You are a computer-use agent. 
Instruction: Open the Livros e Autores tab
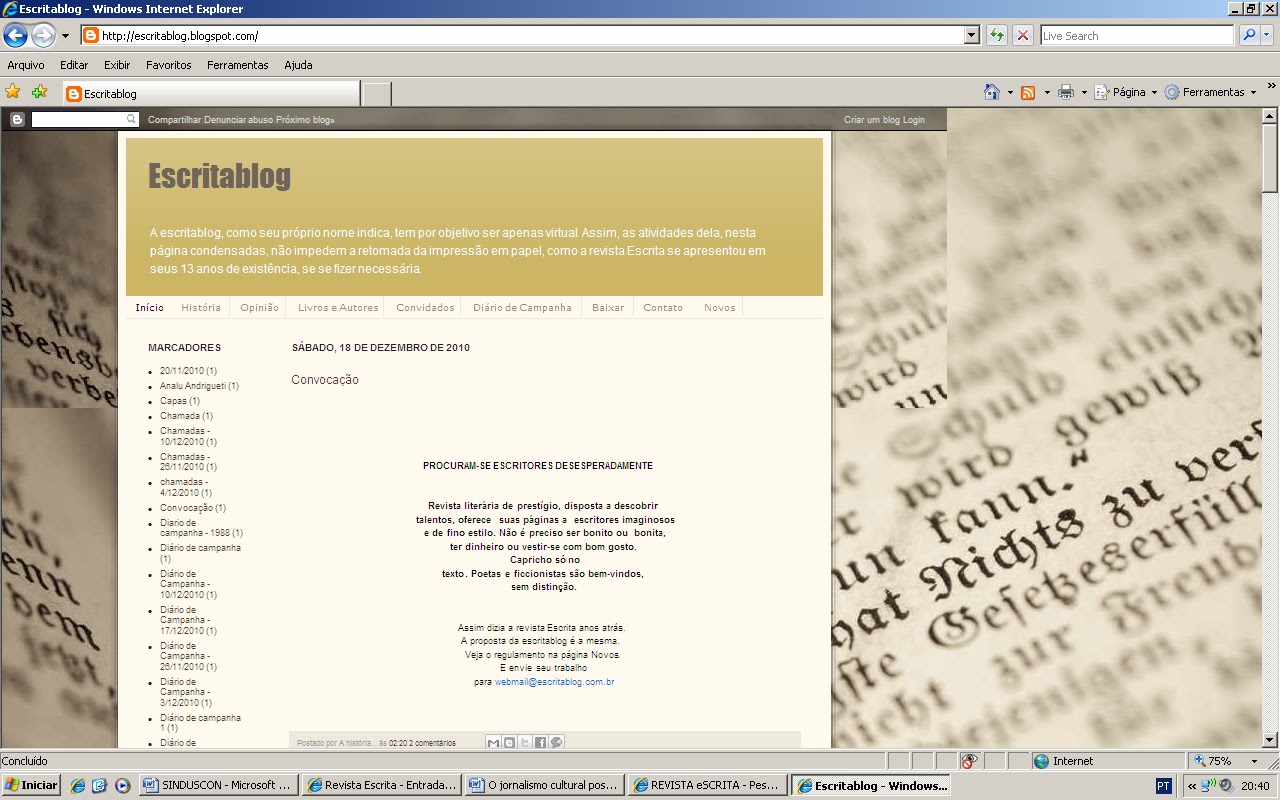(x=338, y=307)
